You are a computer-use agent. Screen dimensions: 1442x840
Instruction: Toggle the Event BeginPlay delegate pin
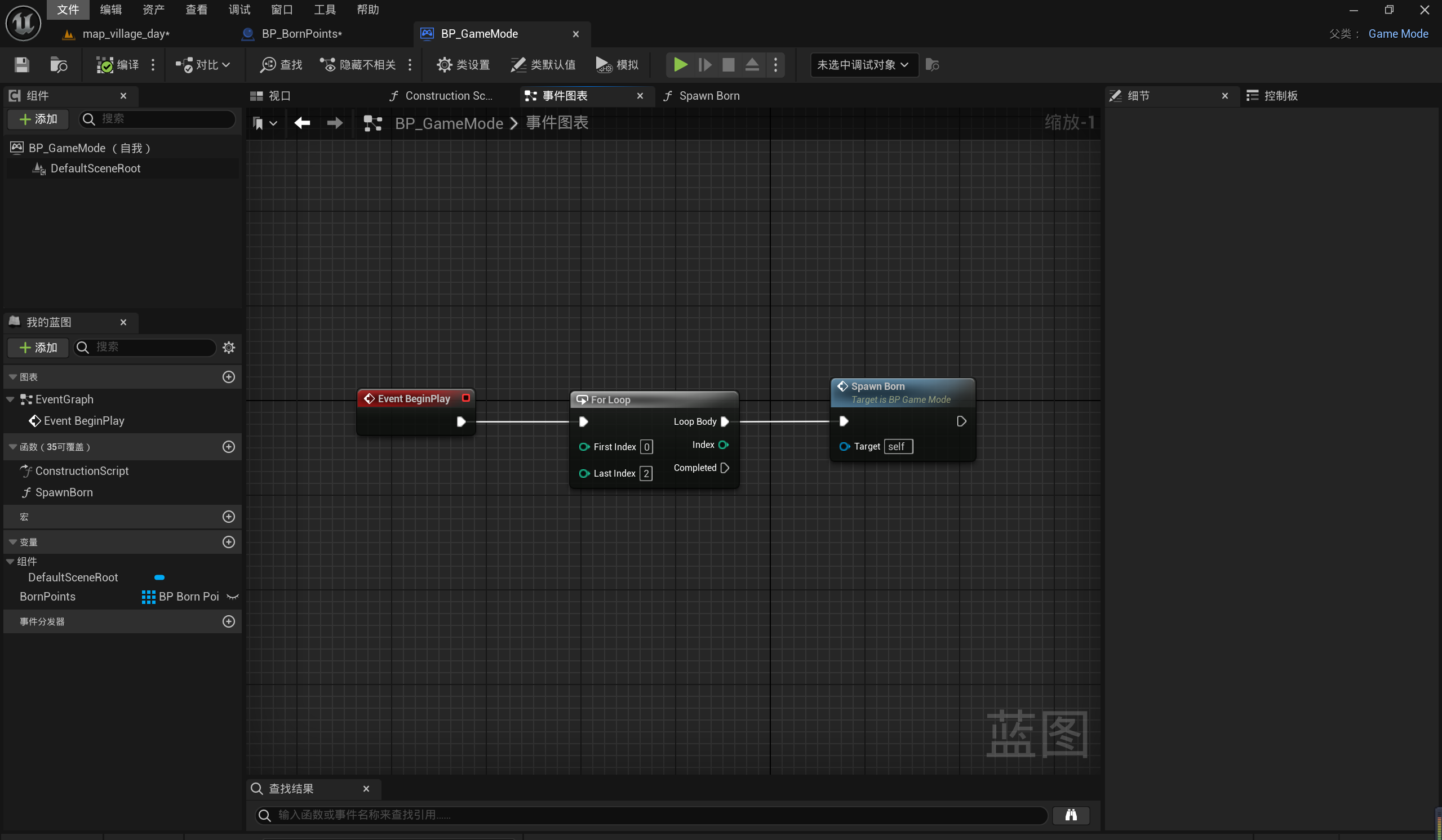coord(466,398)
